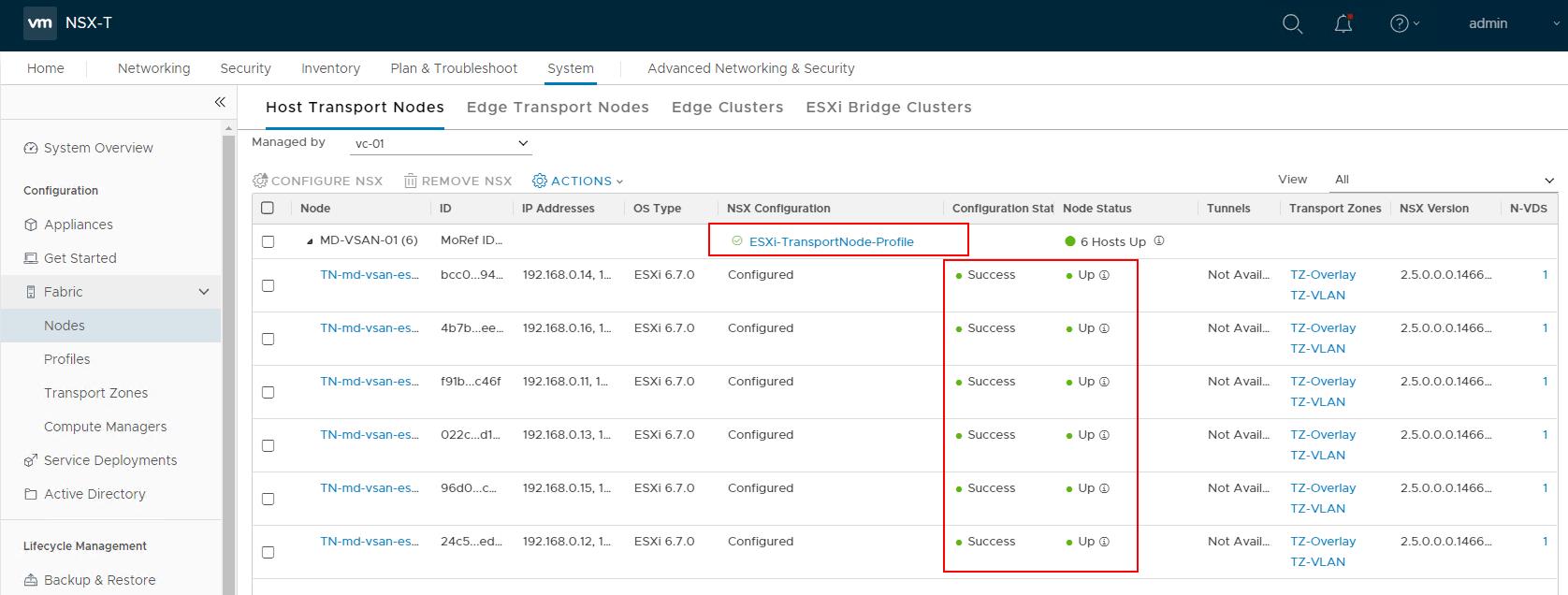Click the Remove NSX trash icon

tap(410, 181)
